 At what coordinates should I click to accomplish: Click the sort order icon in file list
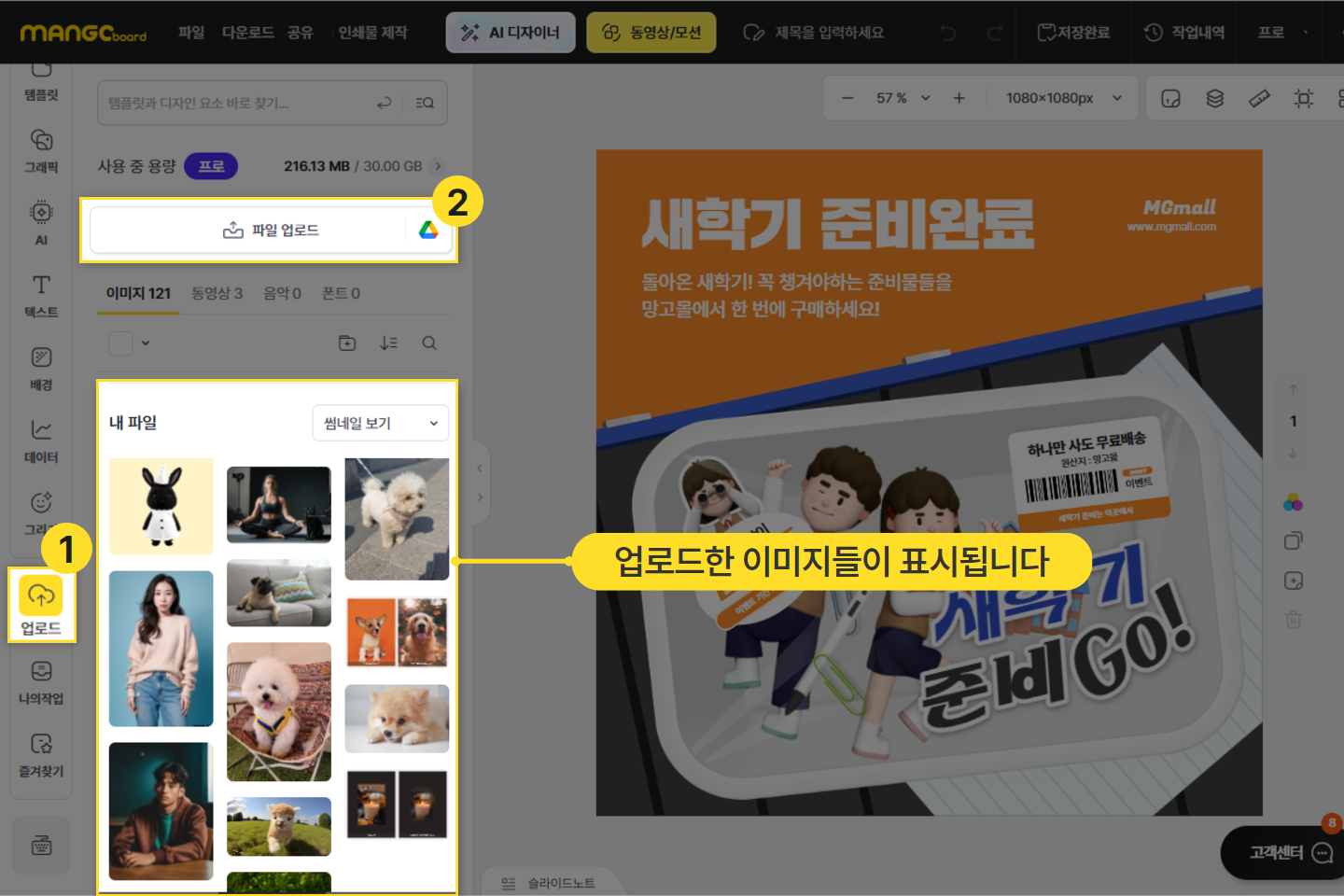388,343
